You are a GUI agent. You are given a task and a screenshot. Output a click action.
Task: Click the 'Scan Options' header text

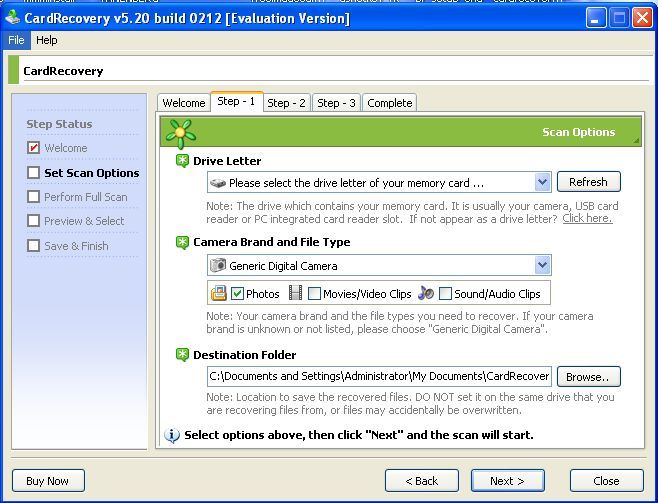click(579, 132)
